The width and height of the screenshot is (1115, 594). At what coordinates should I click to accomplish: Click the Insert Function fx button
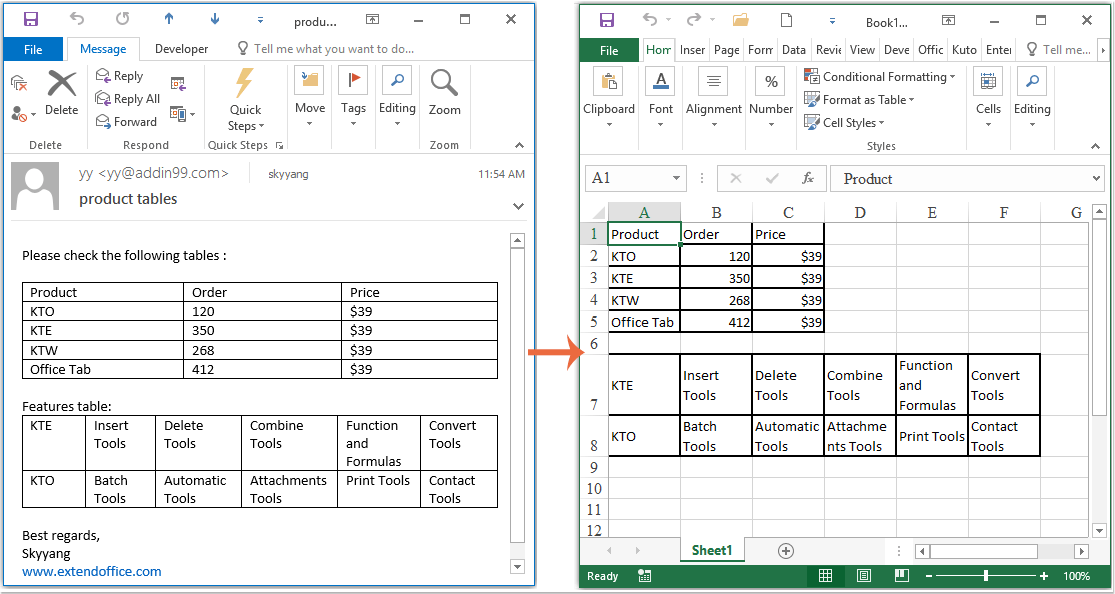[x=808, y=179]
